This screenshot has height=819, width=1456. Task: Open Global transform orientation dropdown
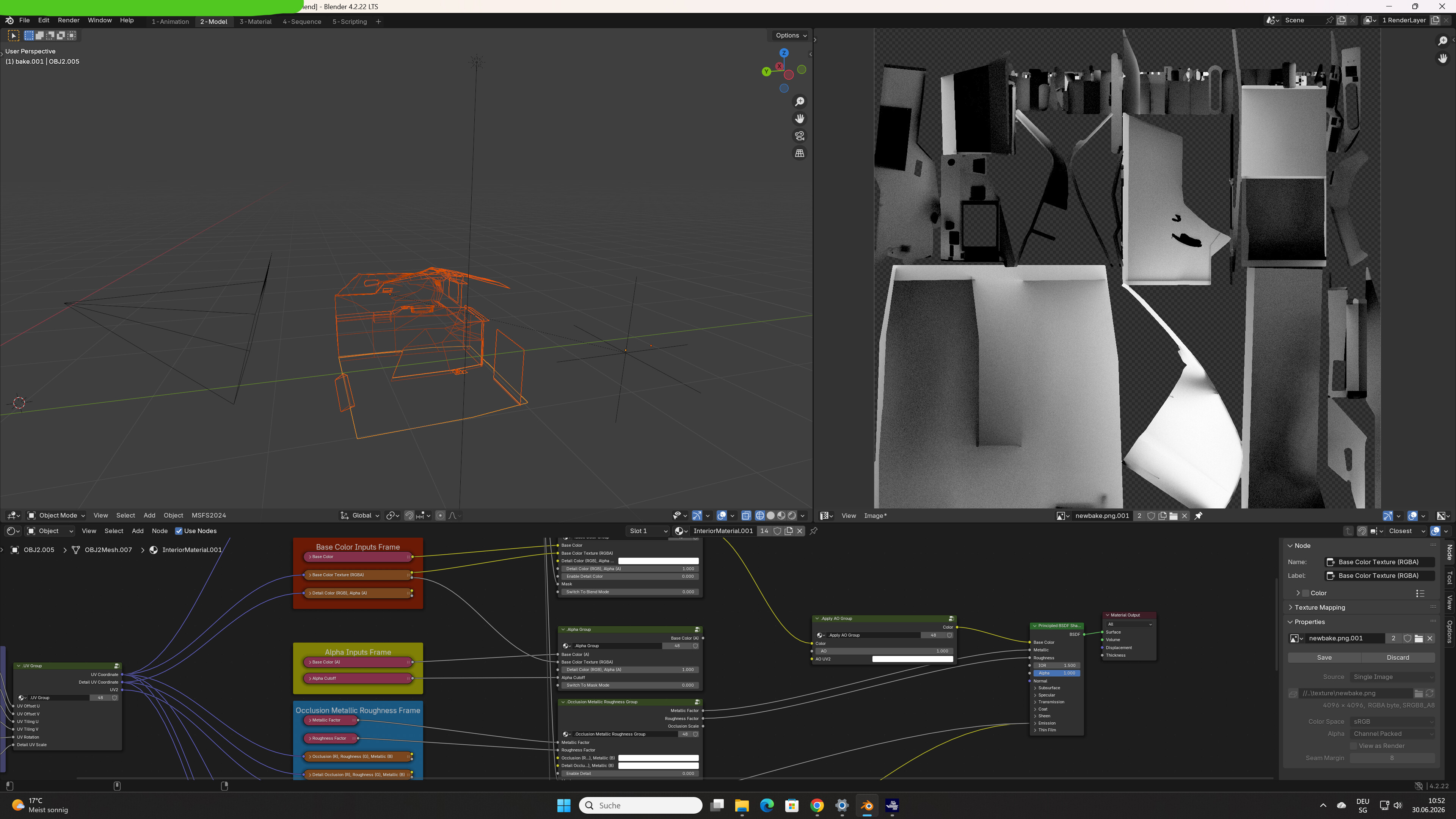point(360,516)
